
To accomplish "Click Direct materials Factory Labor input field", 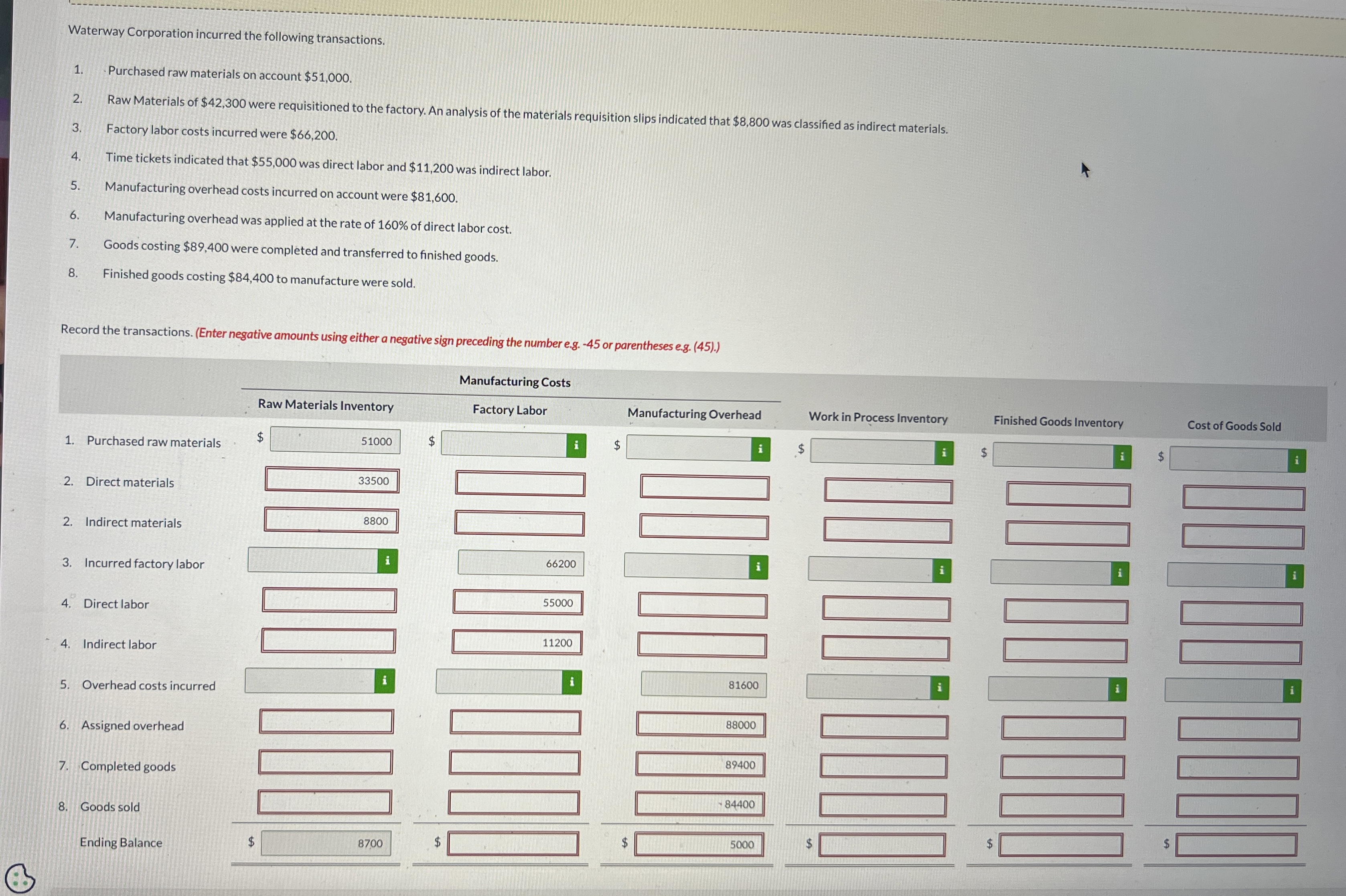I will 521,484.
